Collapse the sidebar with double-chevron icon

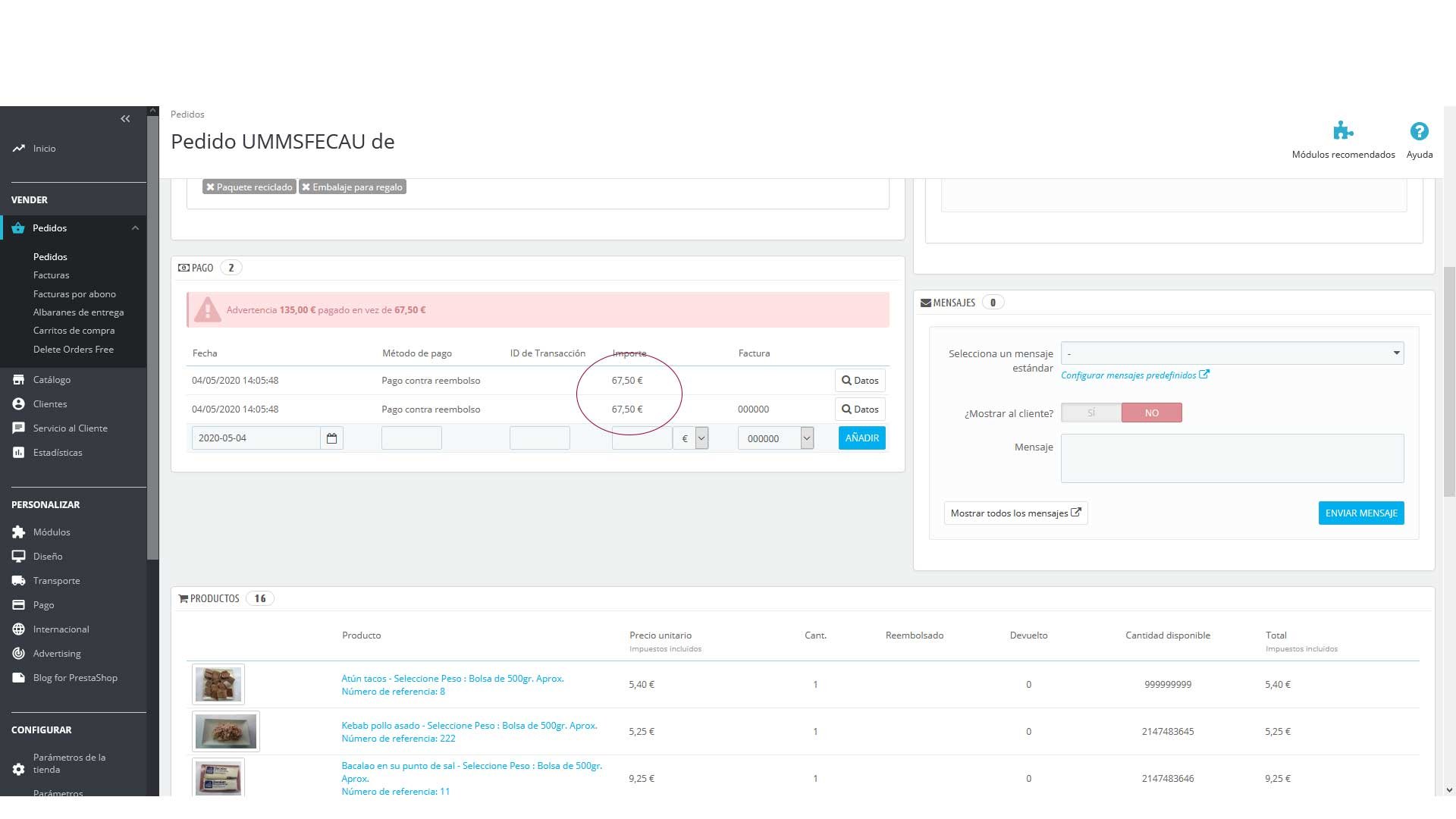coord(125,119)
